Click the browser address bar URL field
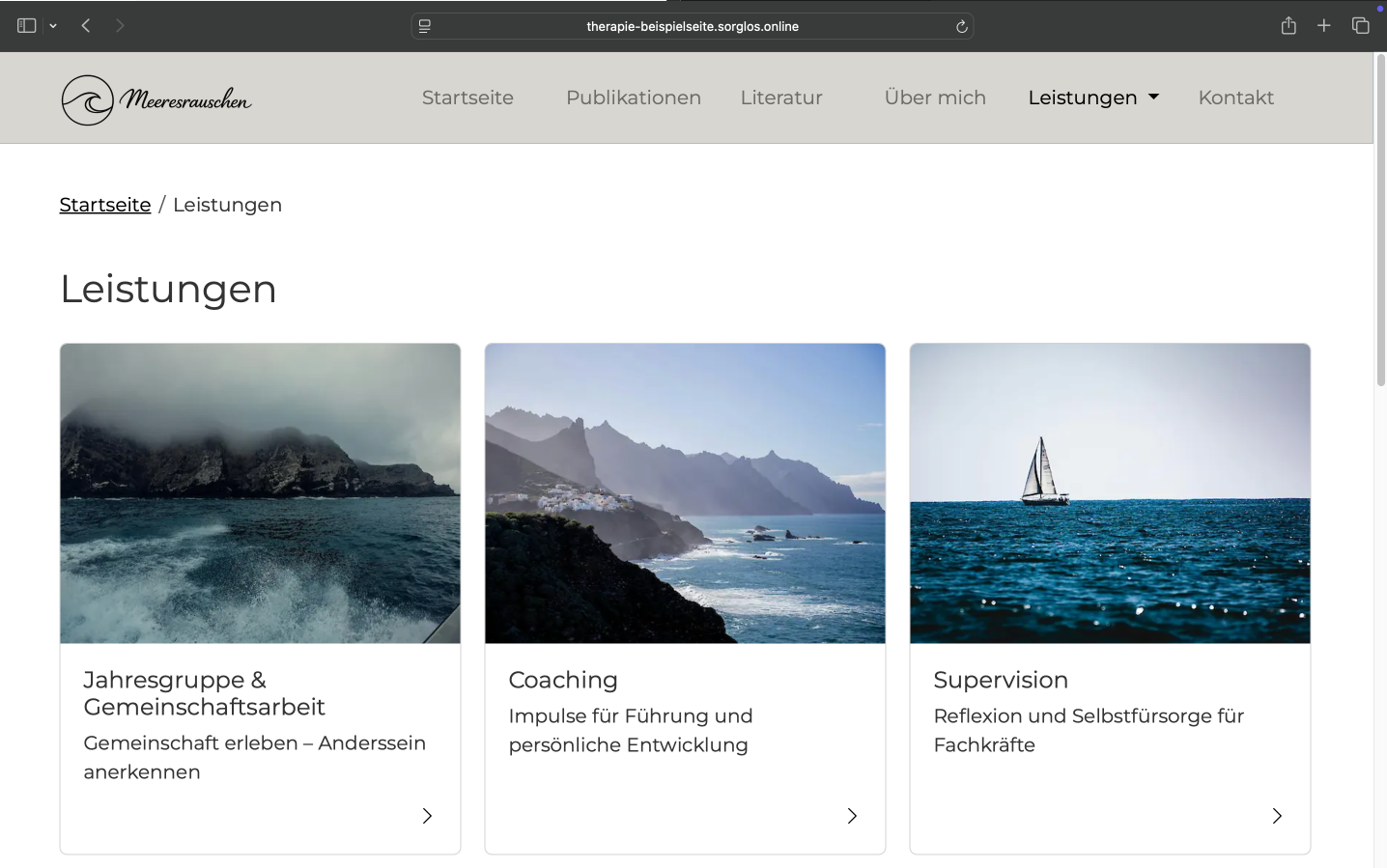 [x=692, y=26]
